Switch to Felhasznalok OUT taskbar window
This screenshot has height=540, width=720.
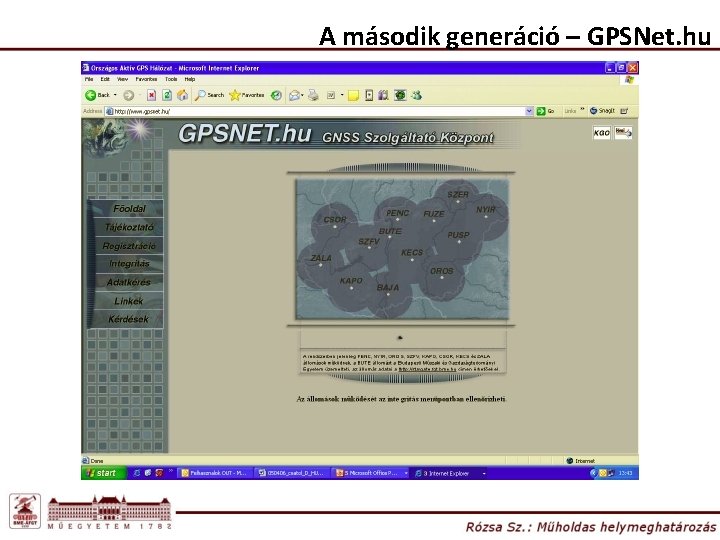click(x=215, y=473)
